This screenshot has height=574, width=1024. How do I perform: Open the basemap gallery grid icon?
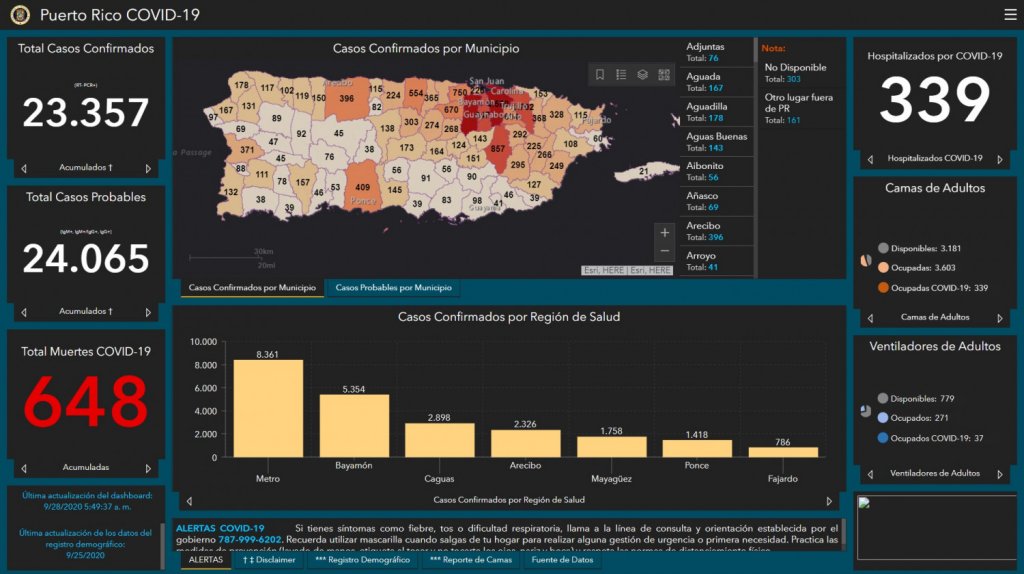[664, 75]
